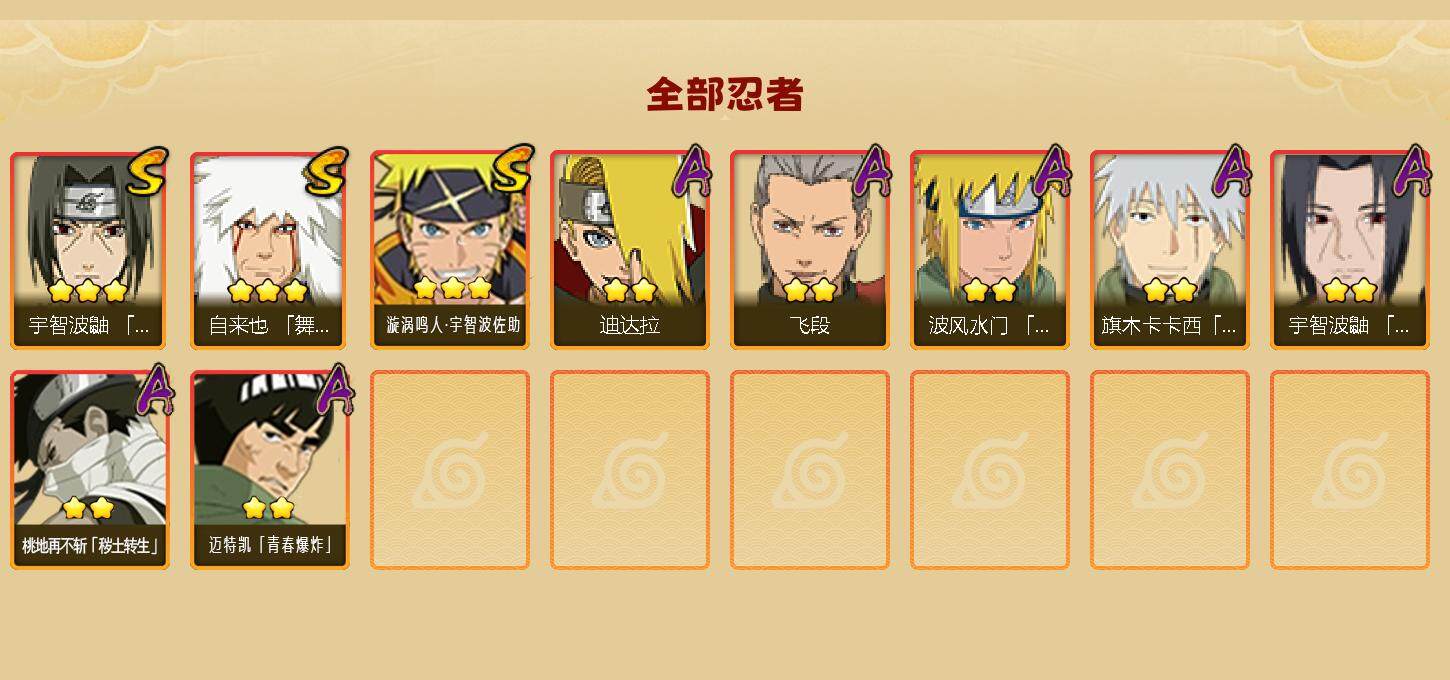This screenshot has height=680, width=1450.
Task: Select the S-rank Jiraiya (自来也) ninja card
Action: (x=270, y=250)
